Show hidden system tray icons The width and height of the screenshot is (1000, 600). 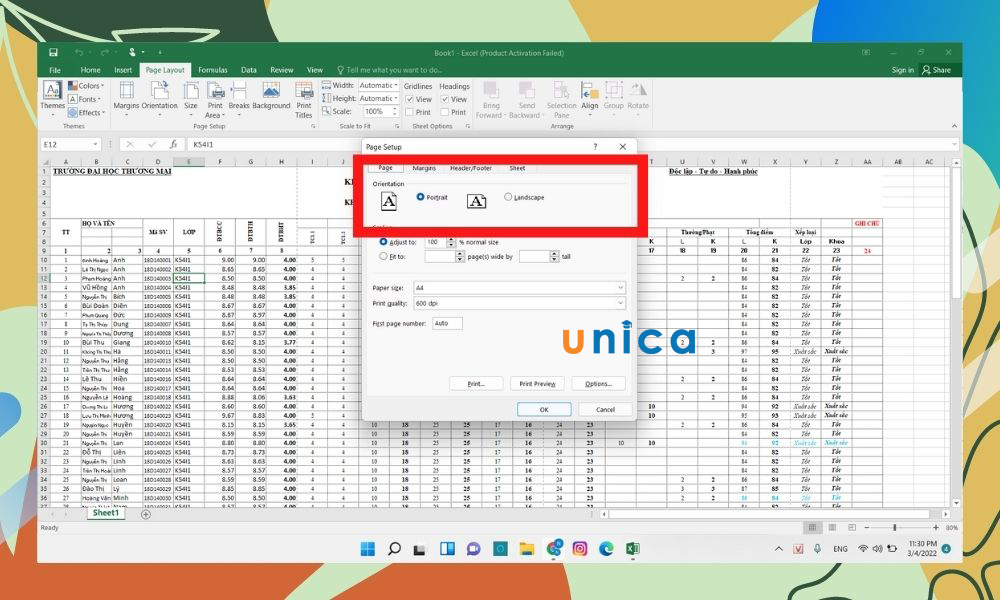[779, 548]
